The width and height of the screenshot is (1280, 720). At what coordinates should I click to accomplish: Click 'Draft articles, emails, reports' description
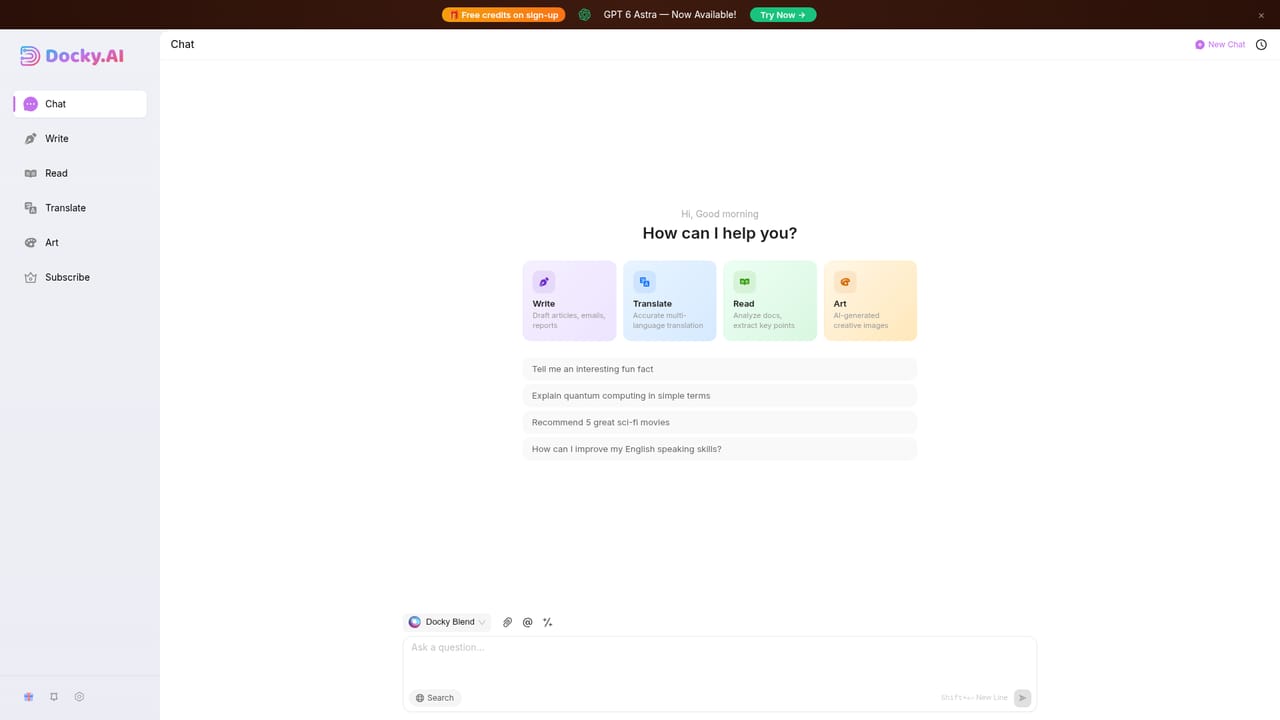(569, 320)
